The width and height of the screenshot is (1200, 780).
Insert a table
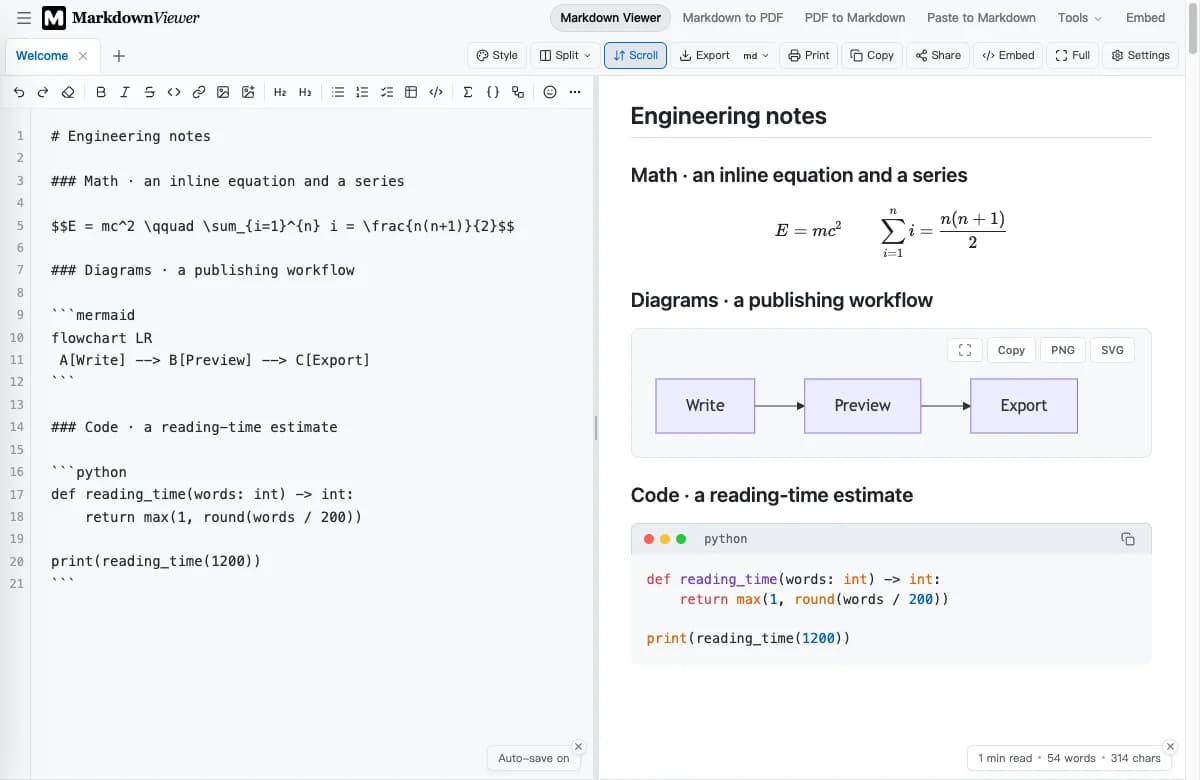tap(411, 92)
